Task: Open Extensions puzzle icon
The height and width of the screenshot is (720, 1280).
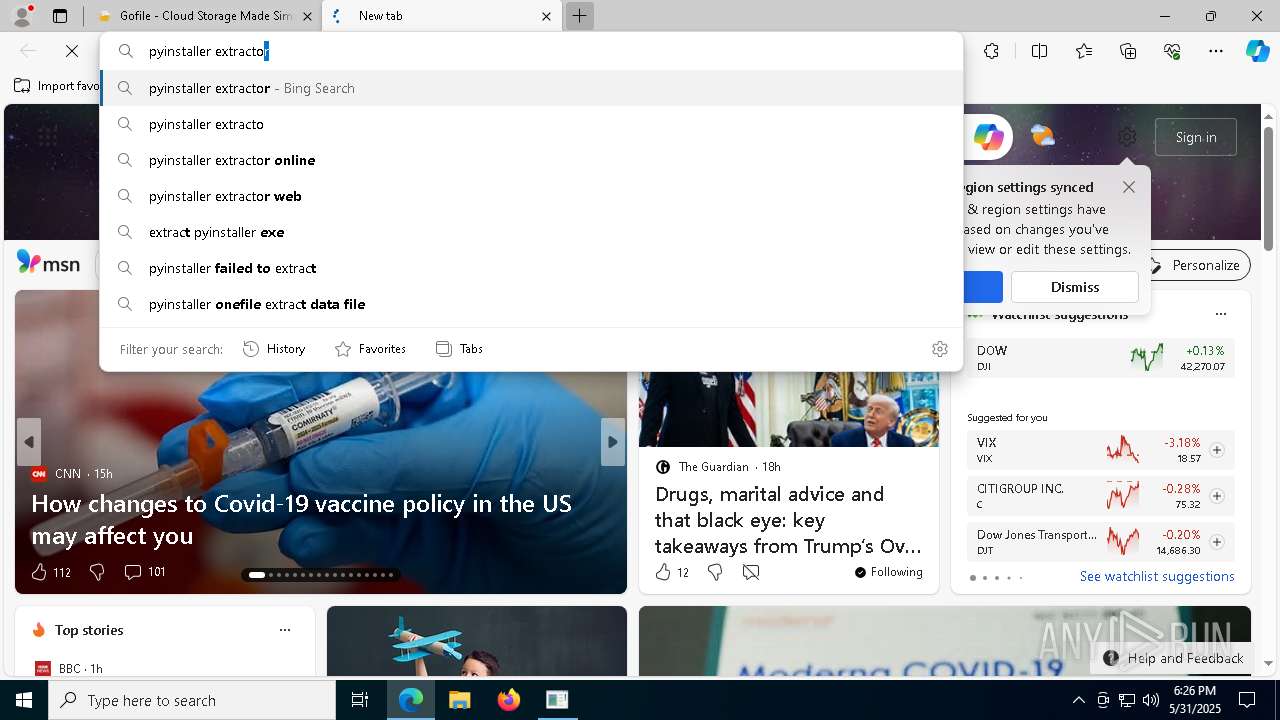Action: (x=991, y=51)
